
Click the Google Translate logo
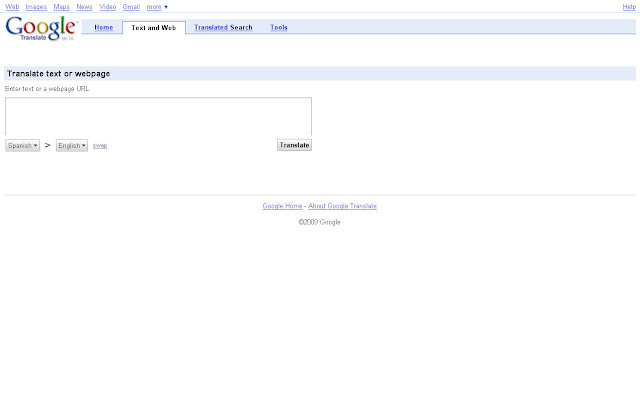(41, 28)
